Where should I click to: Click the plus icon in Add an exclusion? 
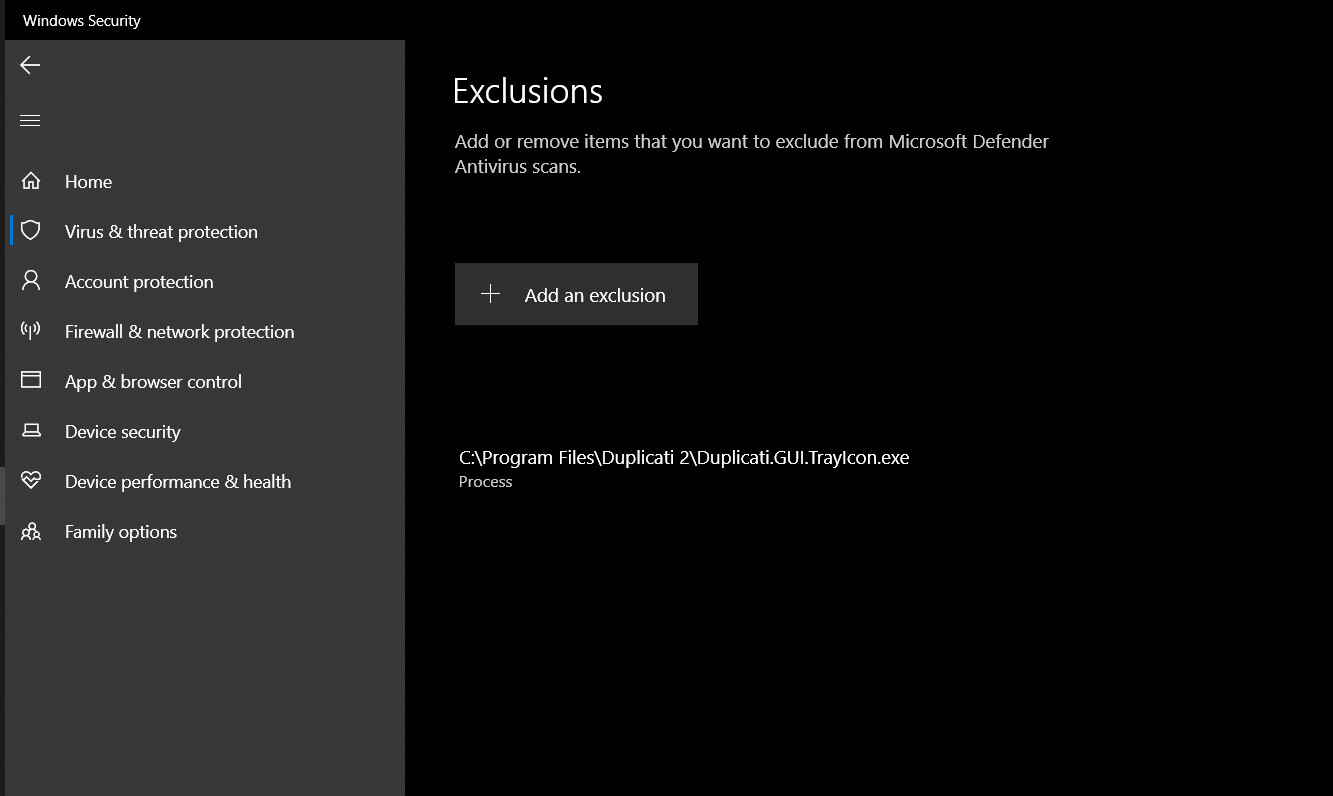pos(490,294)
